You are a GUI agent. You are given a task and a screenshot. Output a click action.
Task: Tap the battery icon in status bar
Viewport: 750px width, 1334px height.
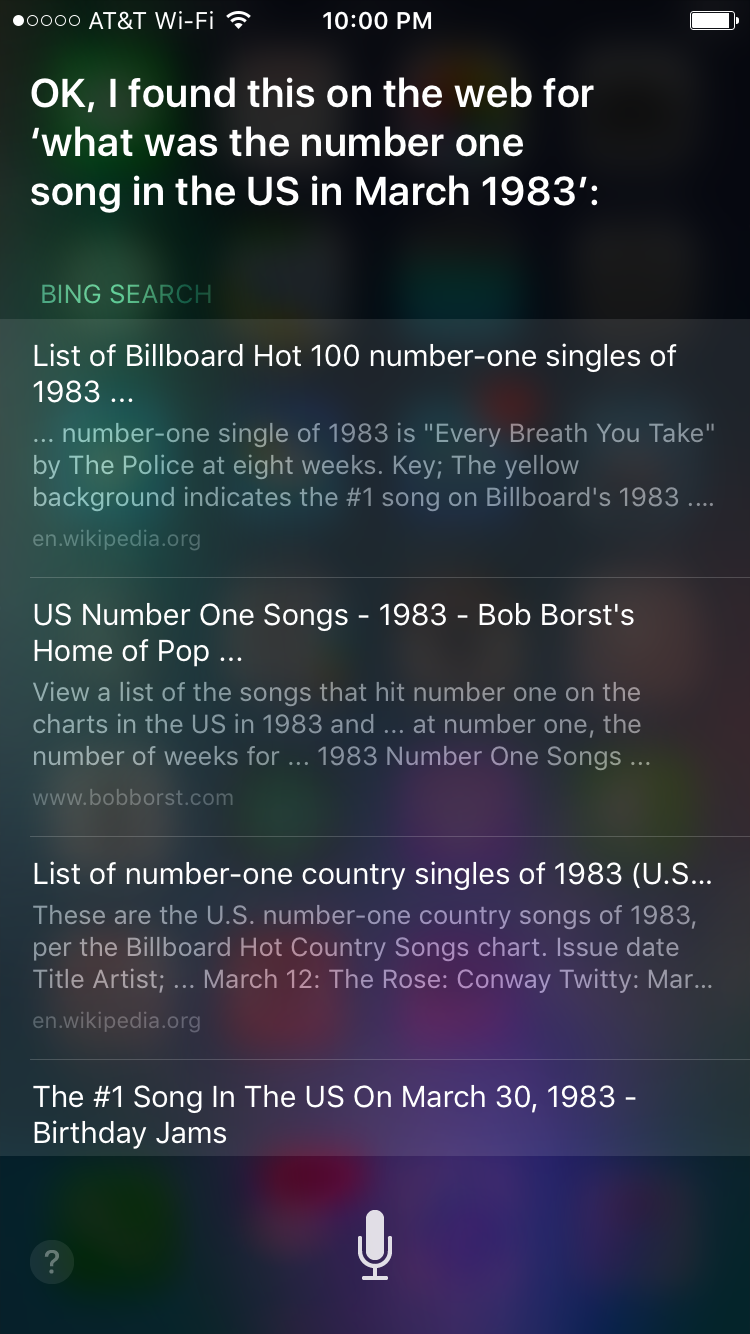click(x=713, y=21)
